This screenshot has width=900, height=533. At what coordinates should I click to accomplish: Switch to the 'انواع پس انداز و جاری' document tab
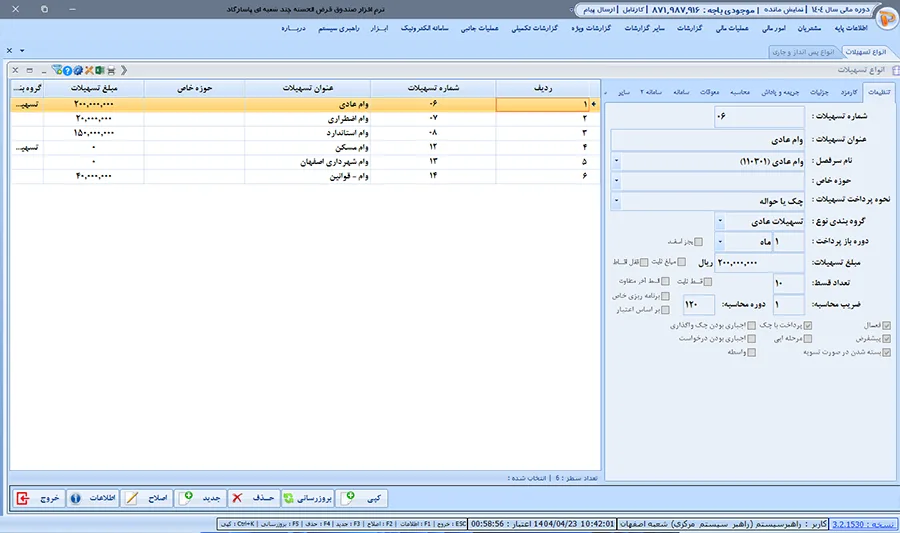803,52
